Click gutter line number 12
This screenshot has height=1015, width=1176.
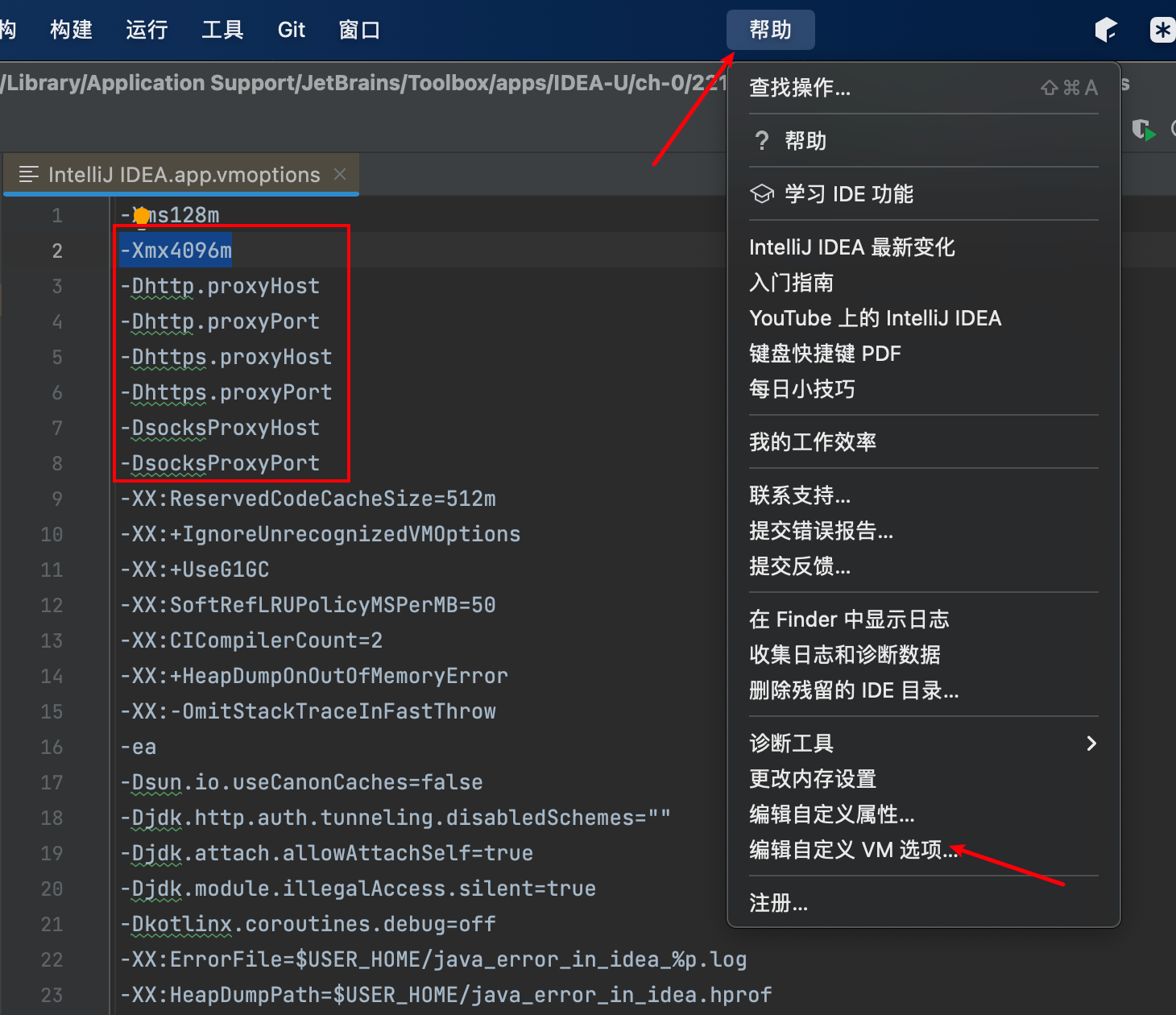pos(52,605)
